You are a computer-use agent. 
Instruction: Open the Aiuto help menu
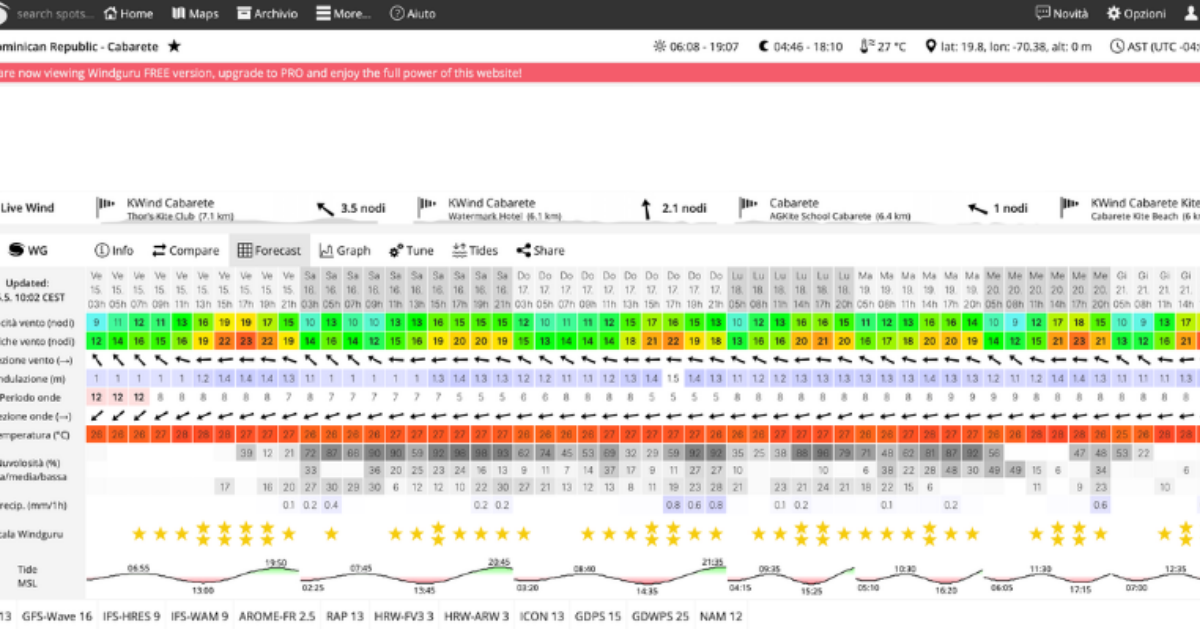pyautogui.click(x=413, y=14)
